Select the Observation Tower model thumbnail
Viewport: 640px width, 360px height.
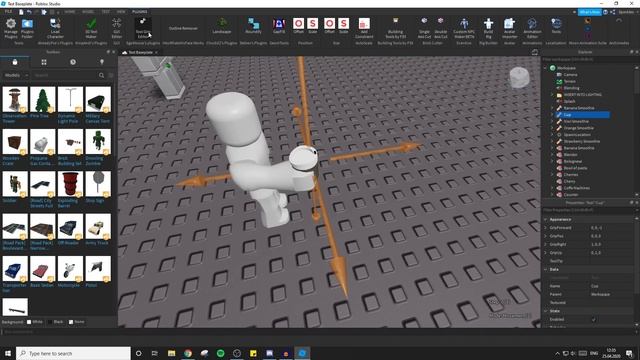(15, 99)
